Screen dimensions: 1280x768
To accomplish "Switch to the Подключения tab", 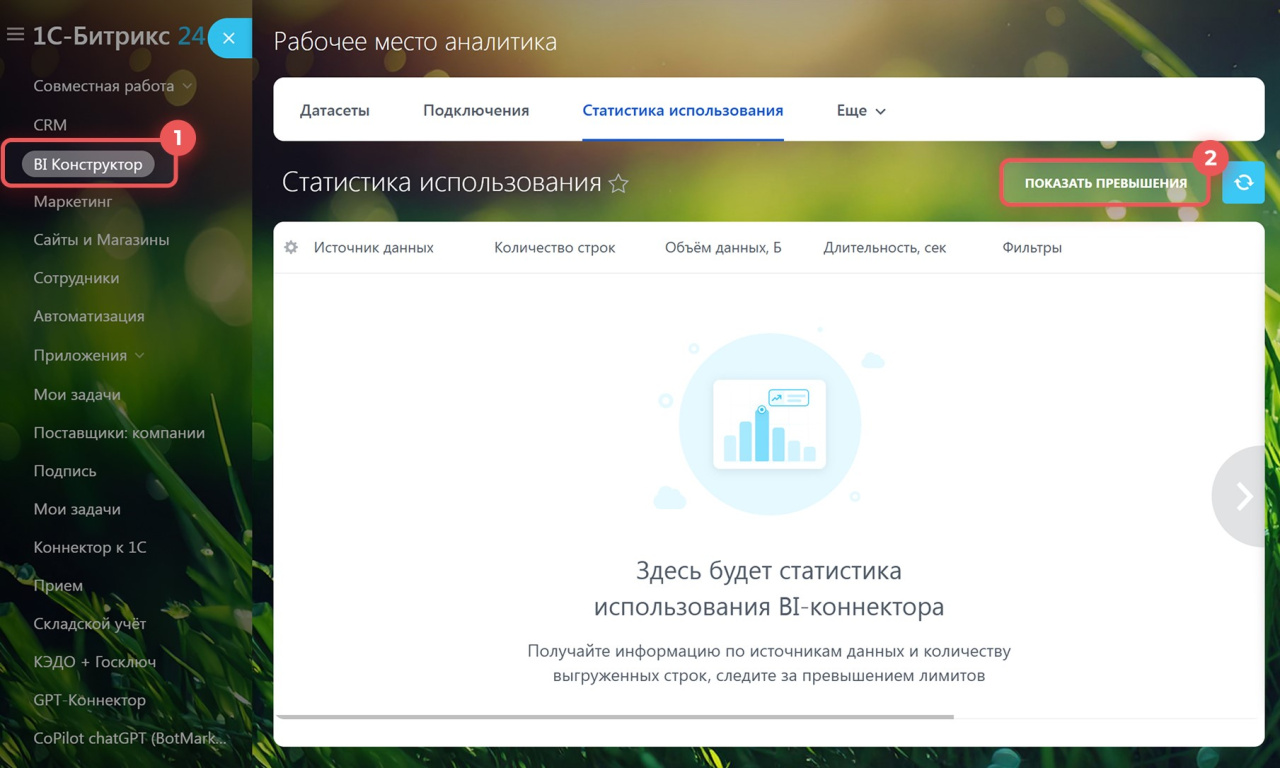I will (x=476, y=111).
